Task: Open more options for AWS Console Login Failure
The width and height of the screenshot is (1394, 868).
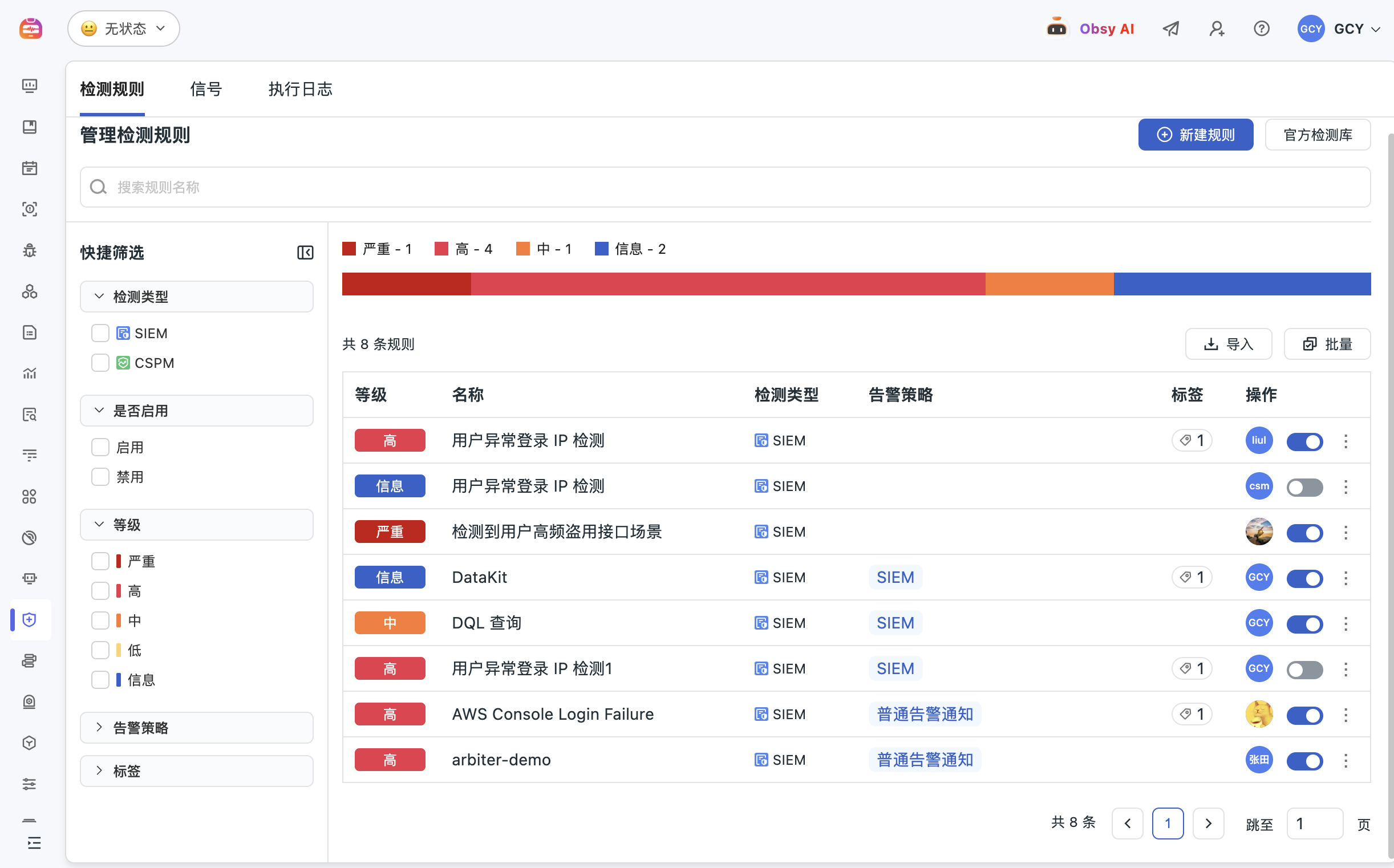Action: [1346, 715]
